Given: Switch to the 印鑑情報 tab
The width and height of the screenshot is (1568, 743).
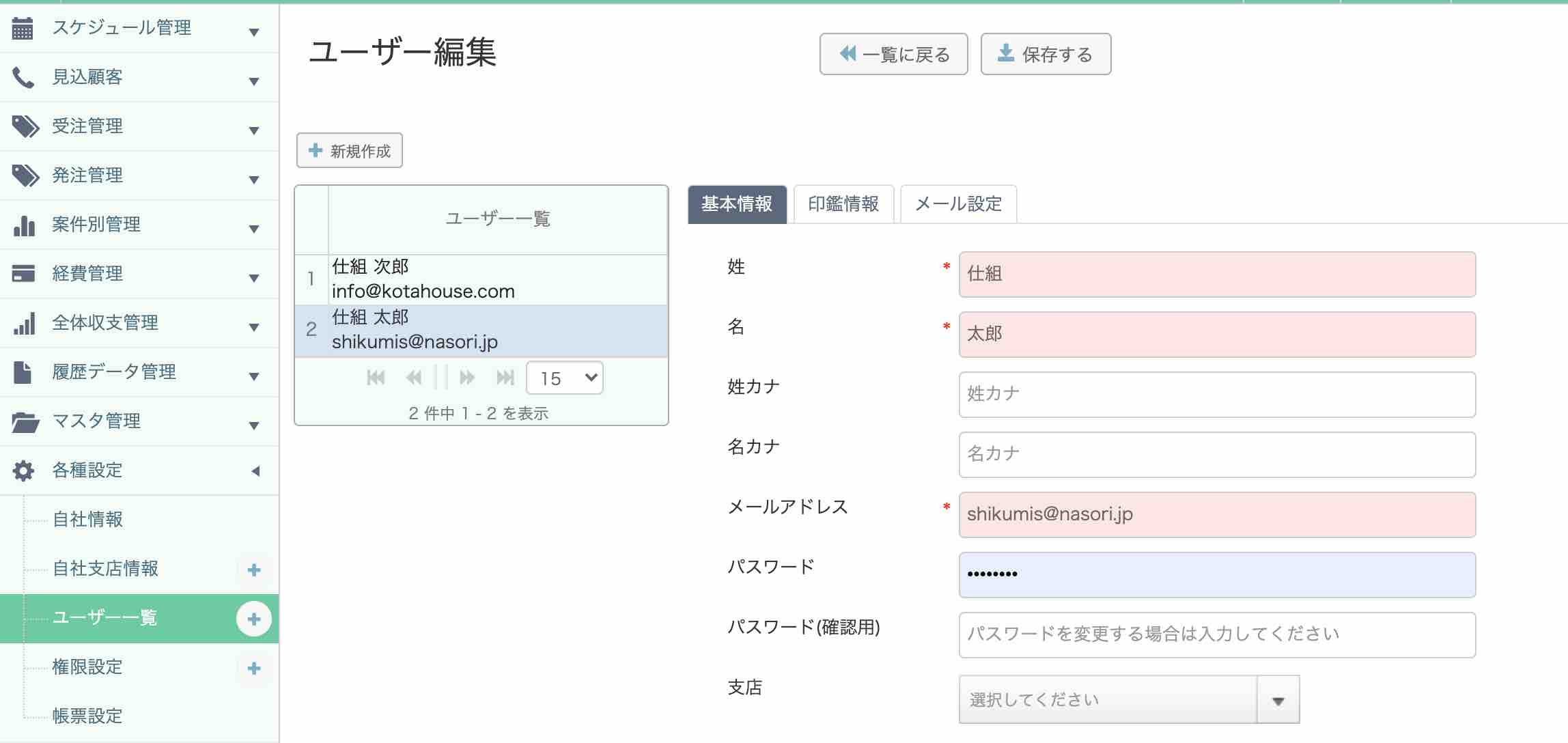Looking at the screenshot, I should [x=843, y=204].
